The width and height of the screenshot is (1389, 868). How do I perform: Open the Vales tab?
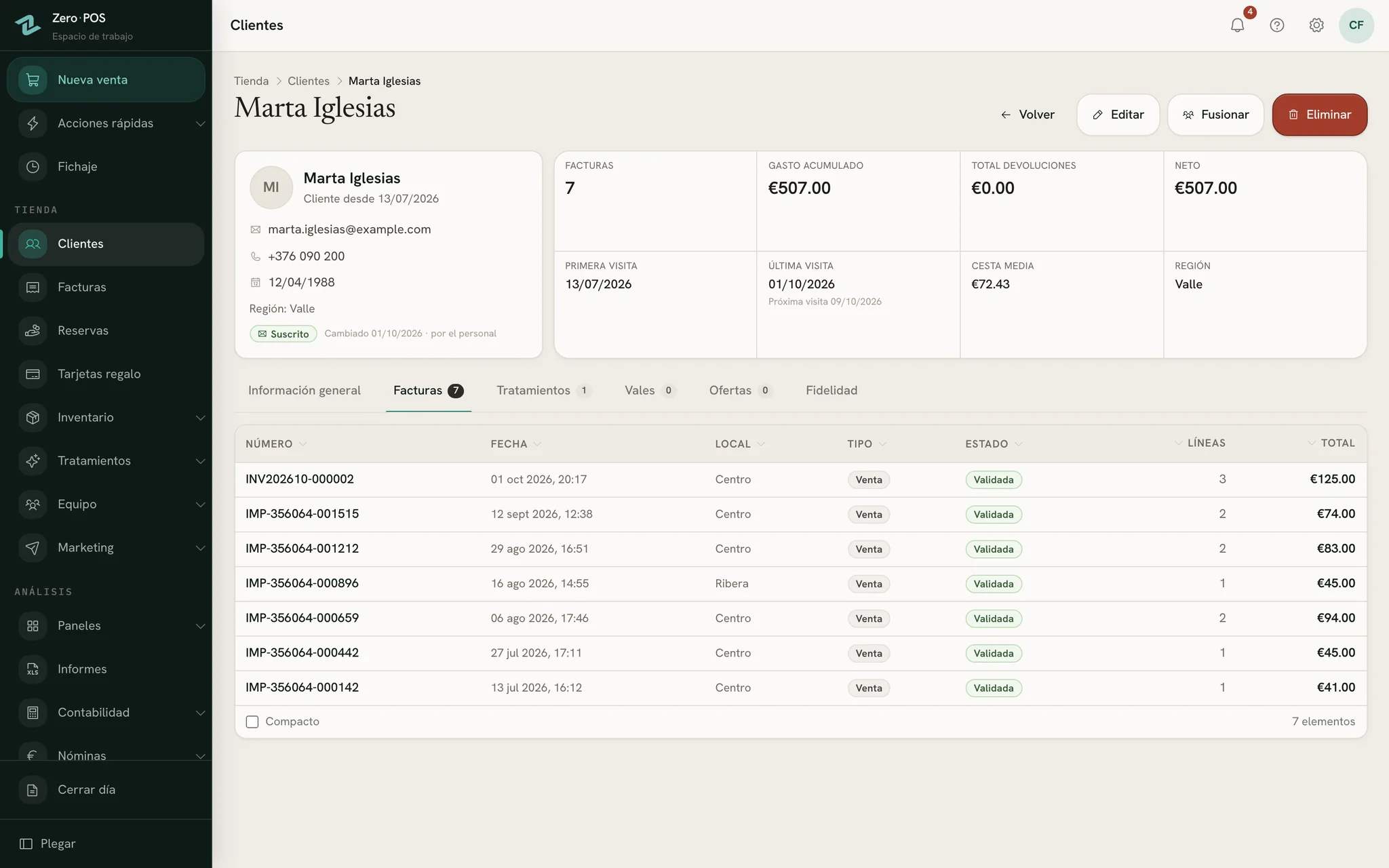tap(650, 391)
